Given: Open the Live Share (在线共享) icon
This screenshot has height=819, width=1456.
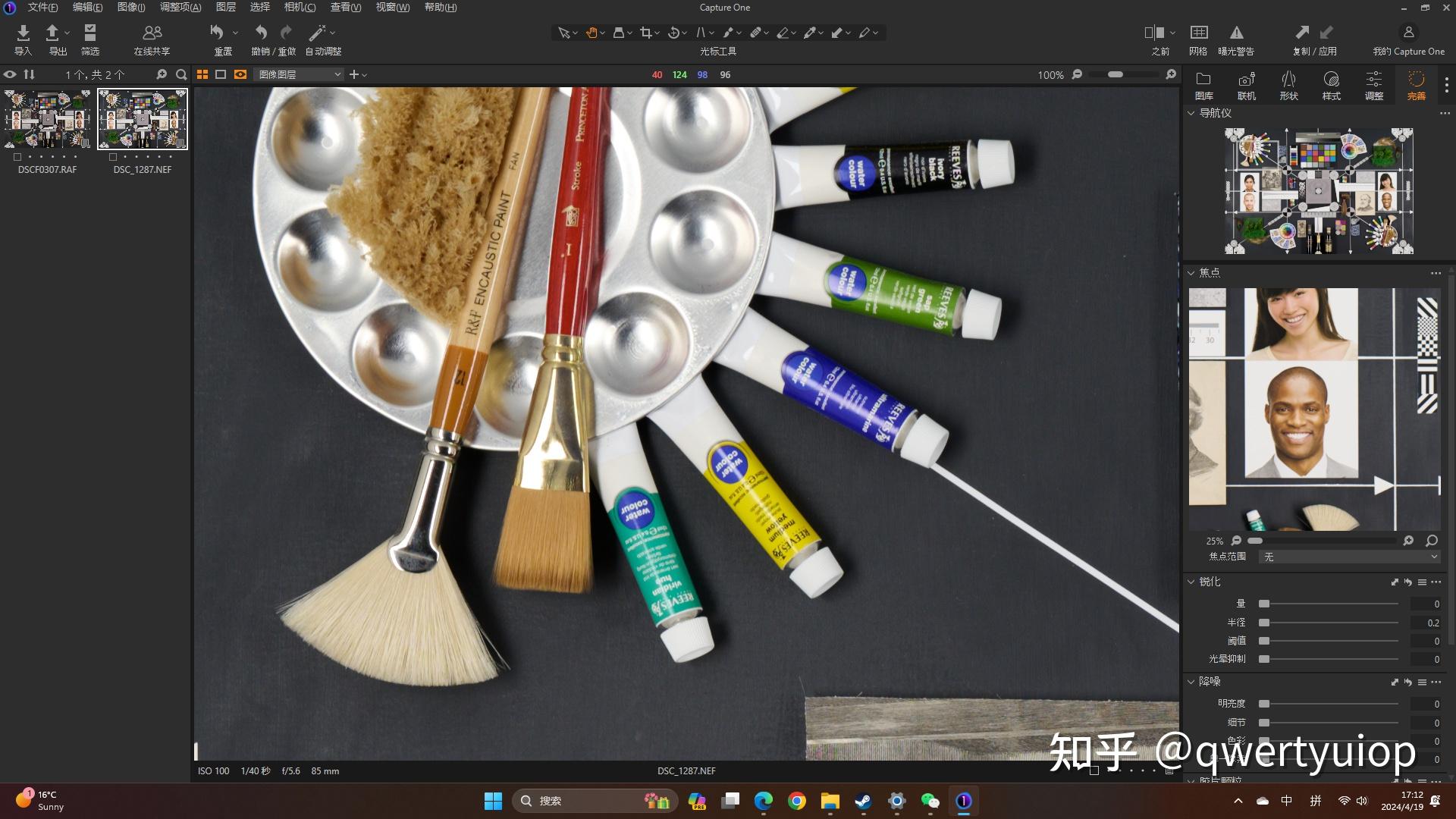Looking at the screenshot, I should point(152,33).
